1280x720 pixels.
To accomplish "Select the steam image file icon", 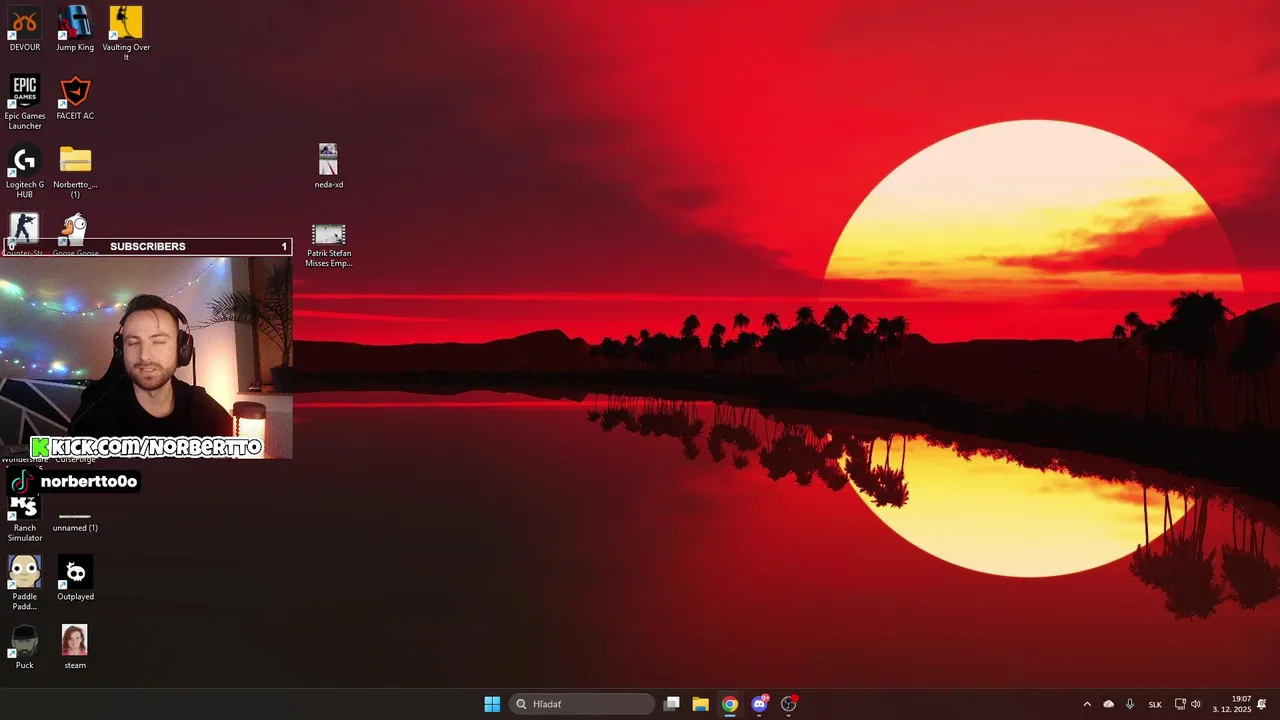I will tap(75, 647).
